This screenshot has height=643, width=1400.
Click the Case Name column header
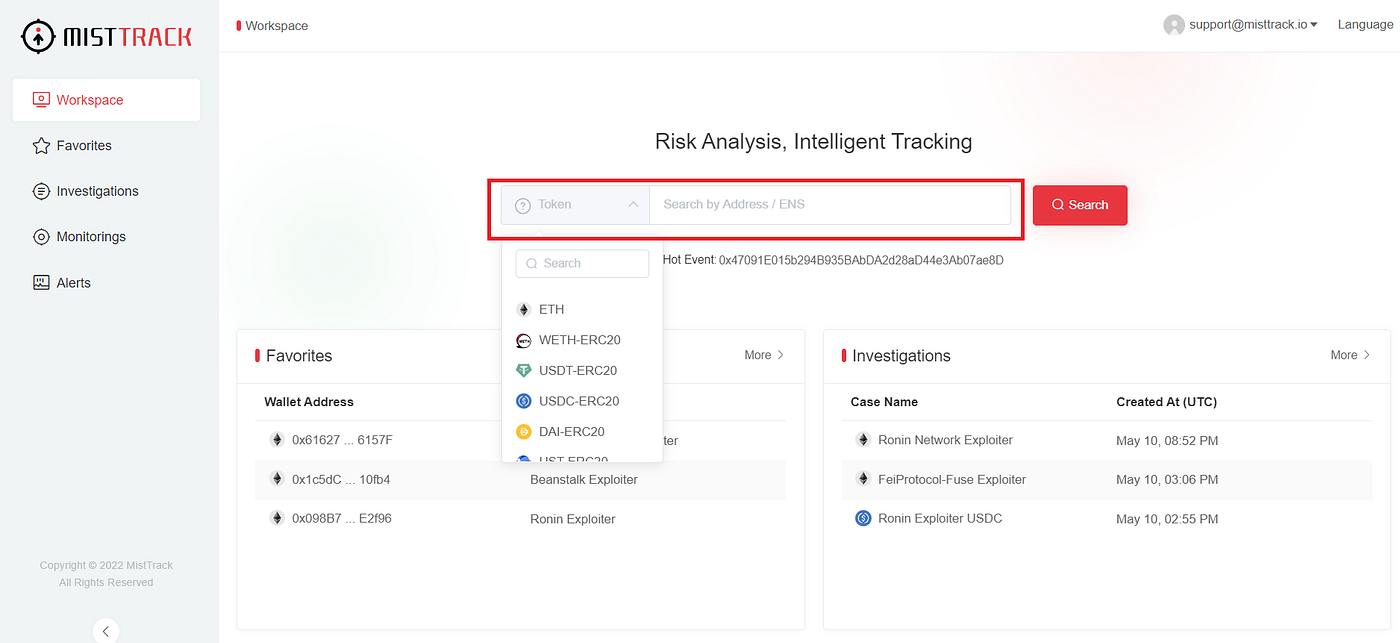pos(884,402)
